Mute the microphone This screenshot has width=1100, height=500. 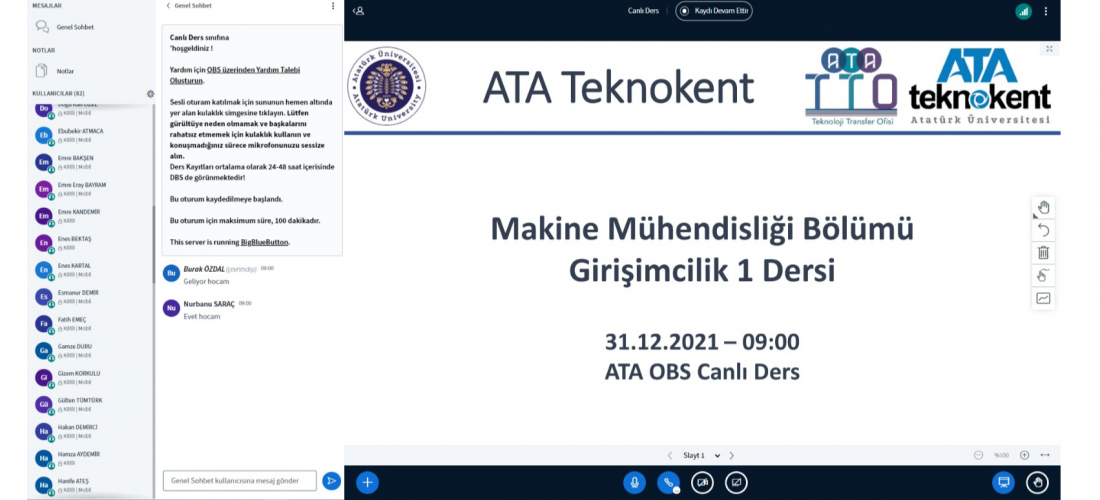pos(634,482)
